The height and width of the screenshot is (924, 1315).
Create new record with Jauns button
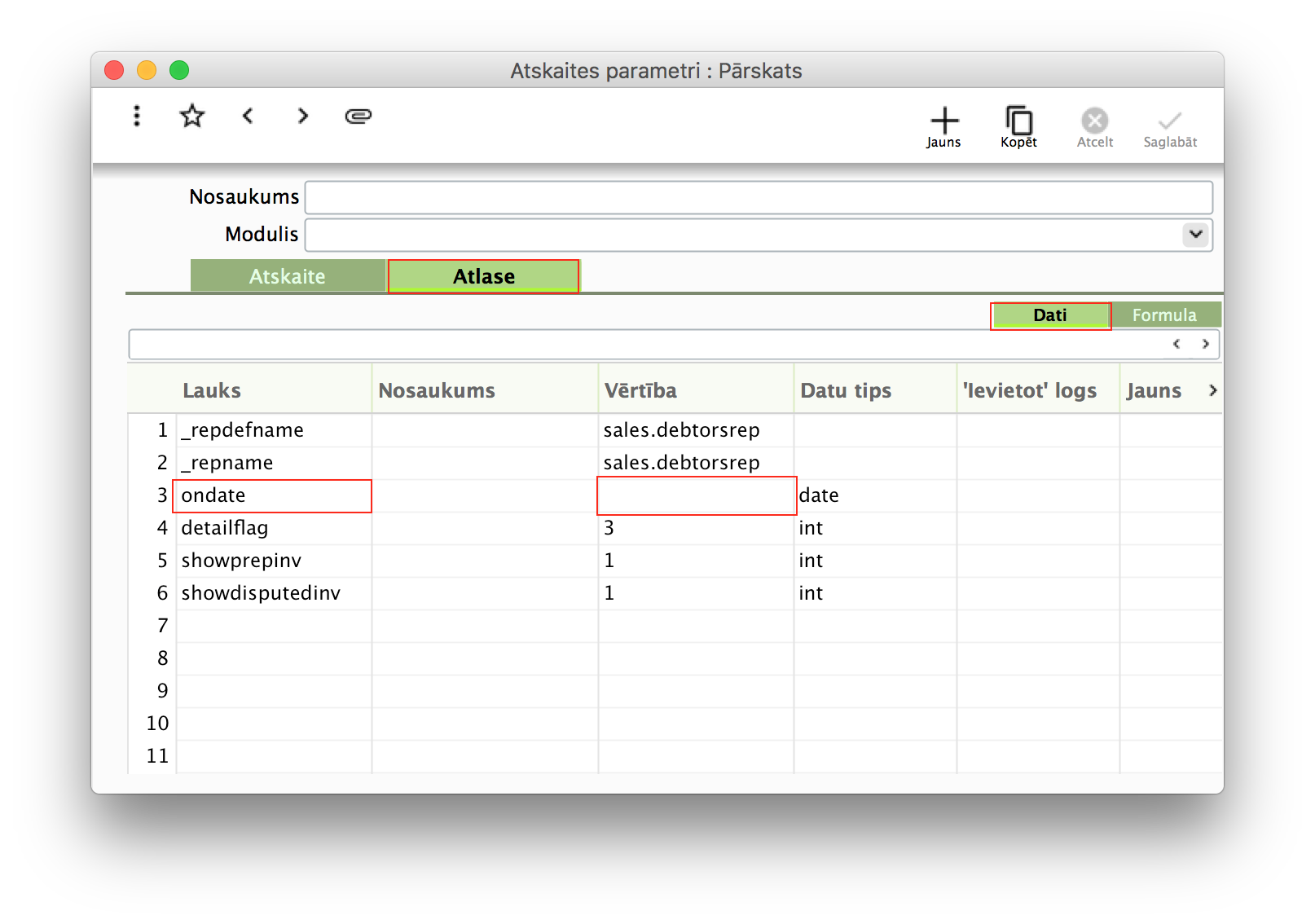click(x=944, y=128)
